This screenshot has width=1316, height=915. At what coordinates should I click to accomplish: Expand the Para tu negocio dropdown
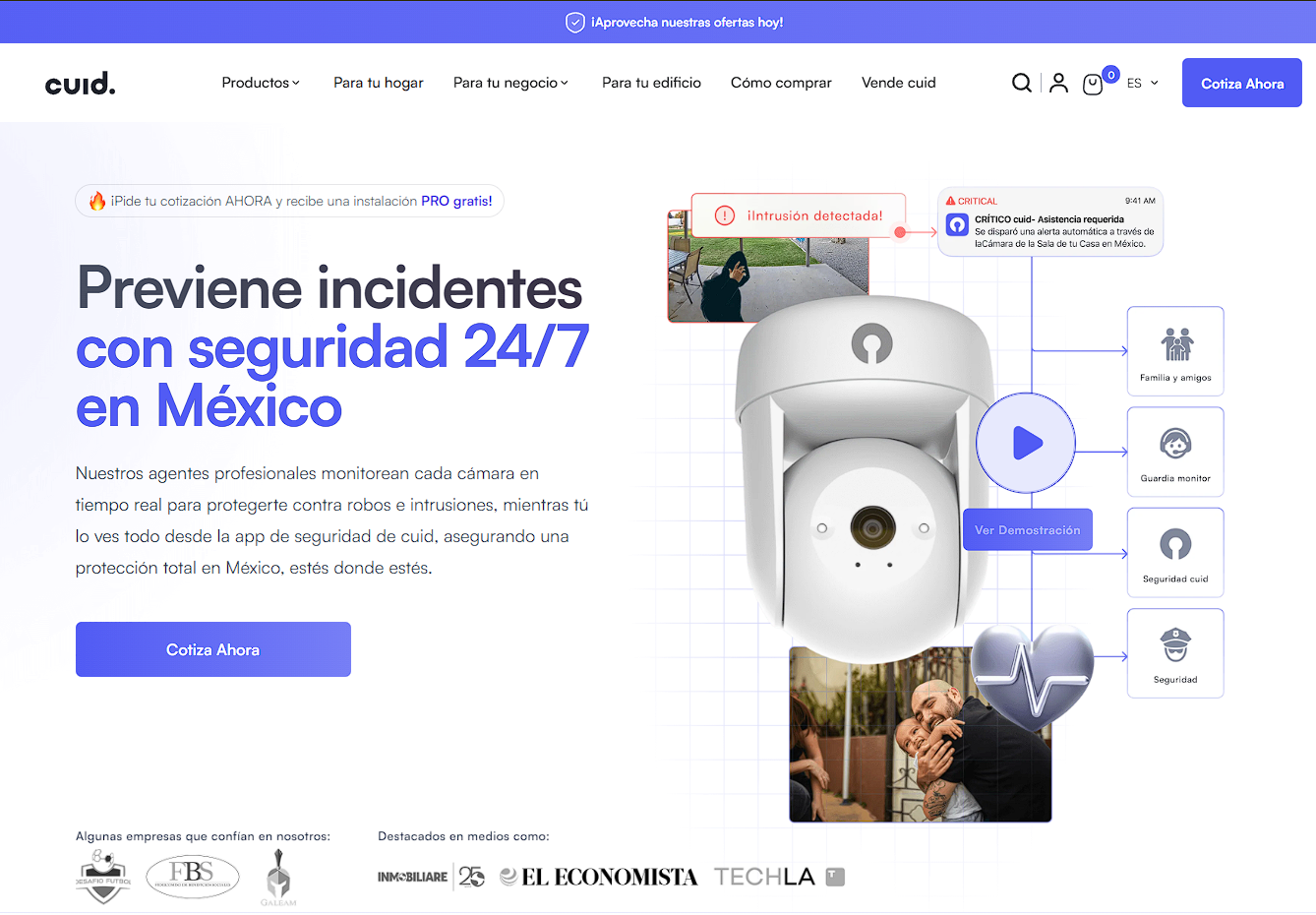(x=510, y=83)
